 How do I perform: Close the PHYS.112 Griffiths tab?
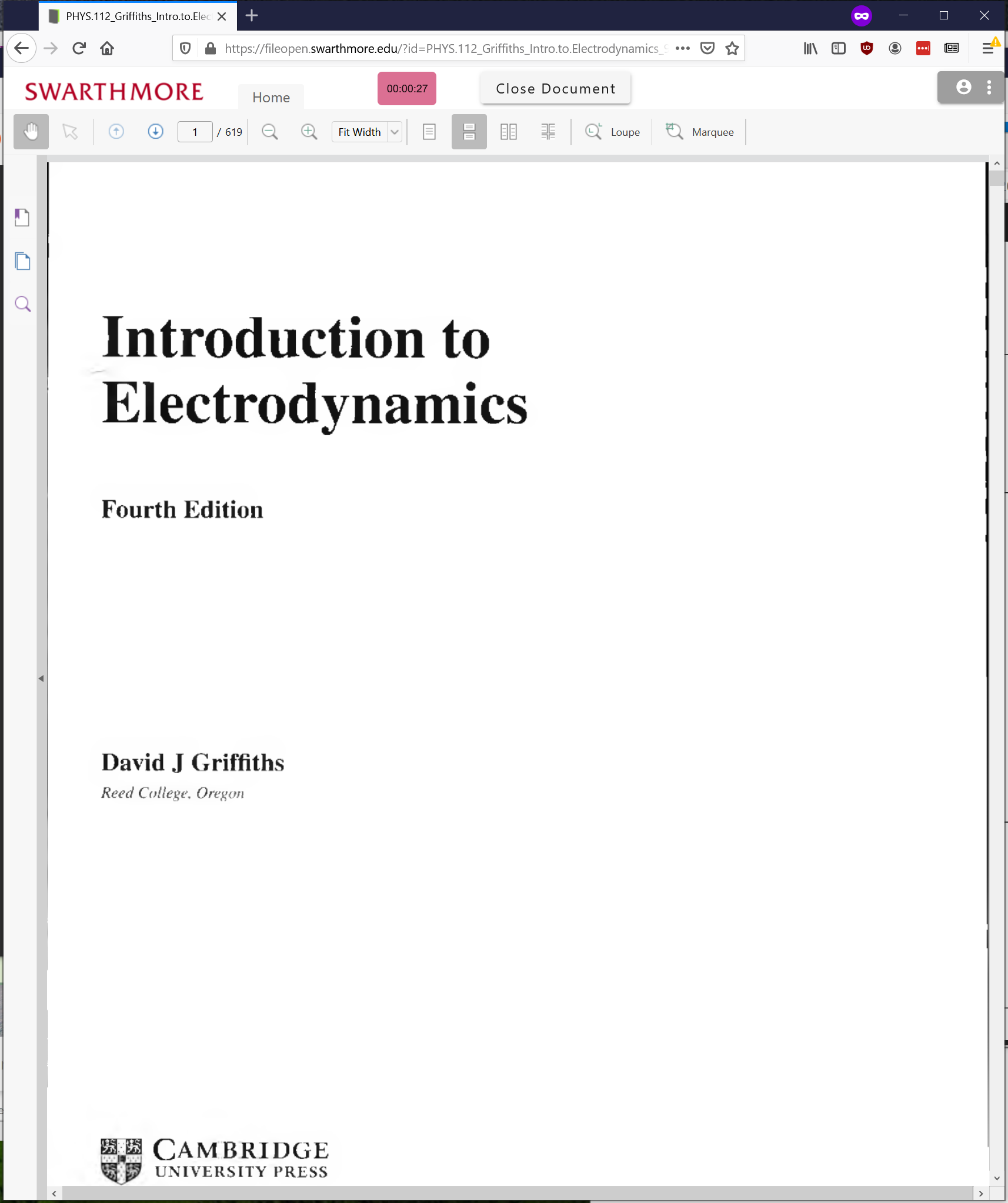pyautogui.click(x=222, y=16)
